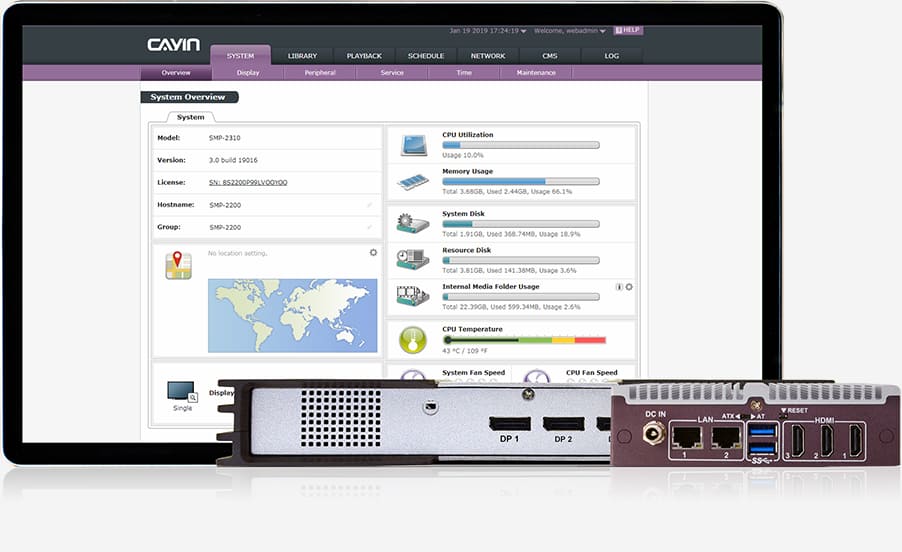
Task: Click the System Disk usage bar
Action: pos(521,224)
